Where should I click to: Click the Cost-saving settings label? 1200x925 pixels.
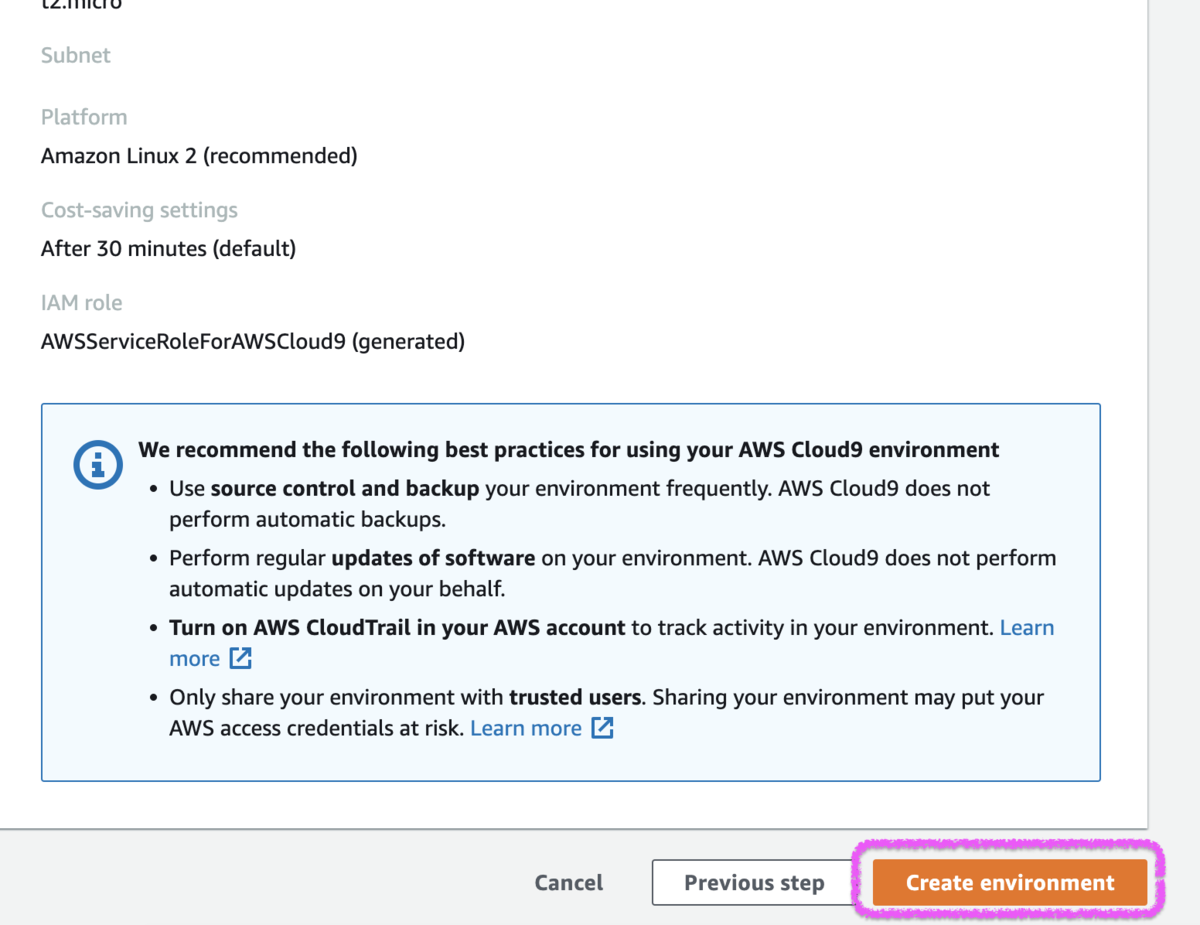(x=139, y=210)
